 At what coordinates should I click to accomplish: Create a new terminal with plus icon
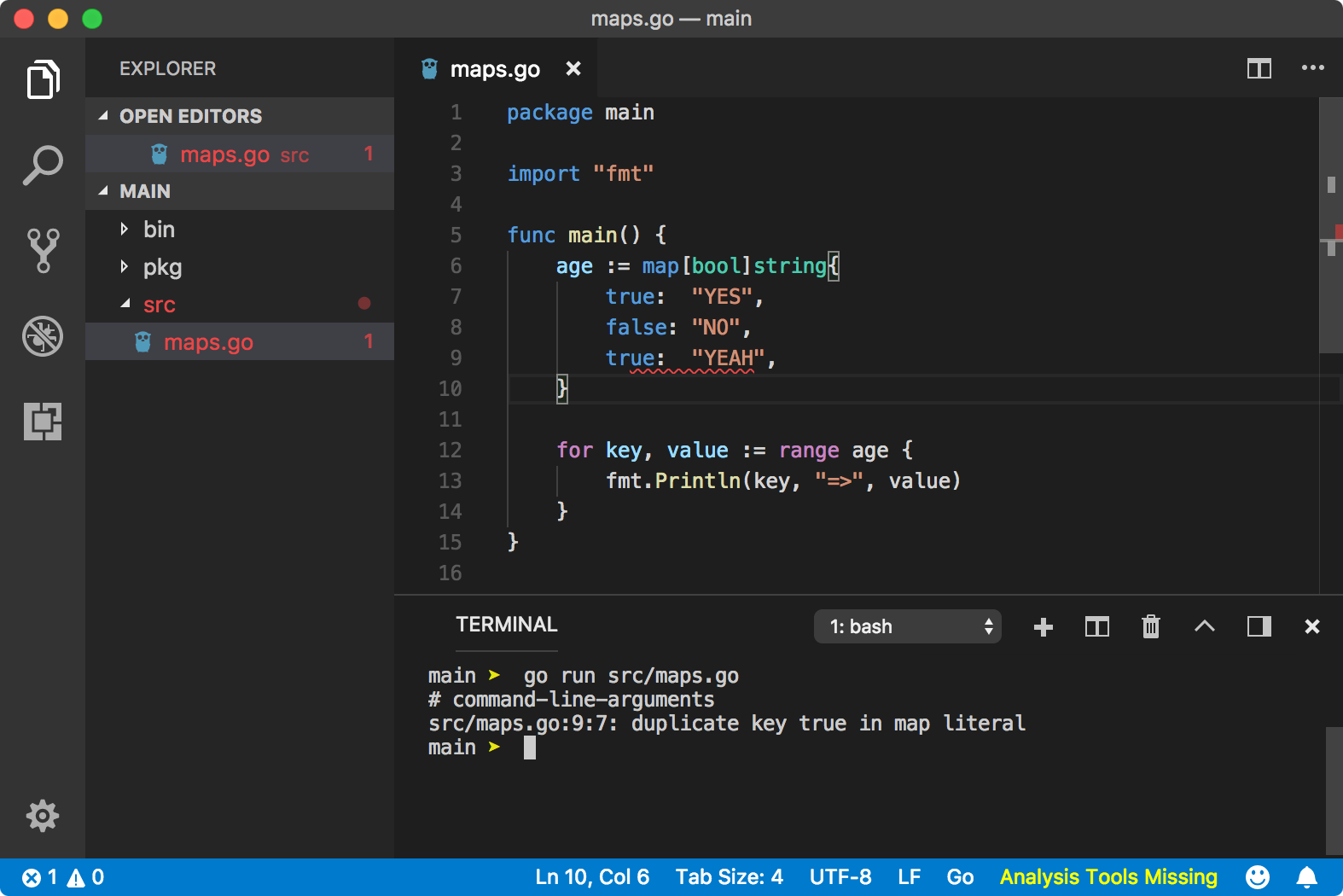click(x=1043, y=627)
